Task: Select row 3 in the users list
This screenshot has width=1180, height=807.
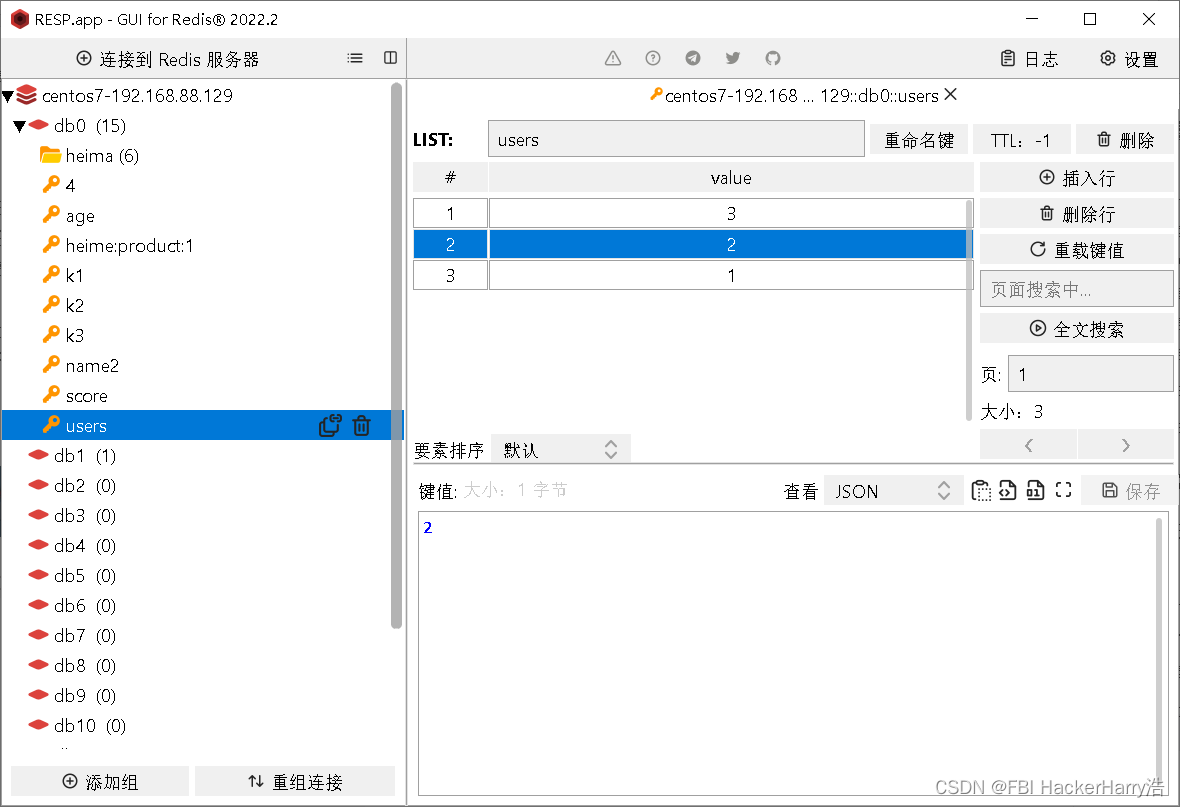Action: (730, 274)
